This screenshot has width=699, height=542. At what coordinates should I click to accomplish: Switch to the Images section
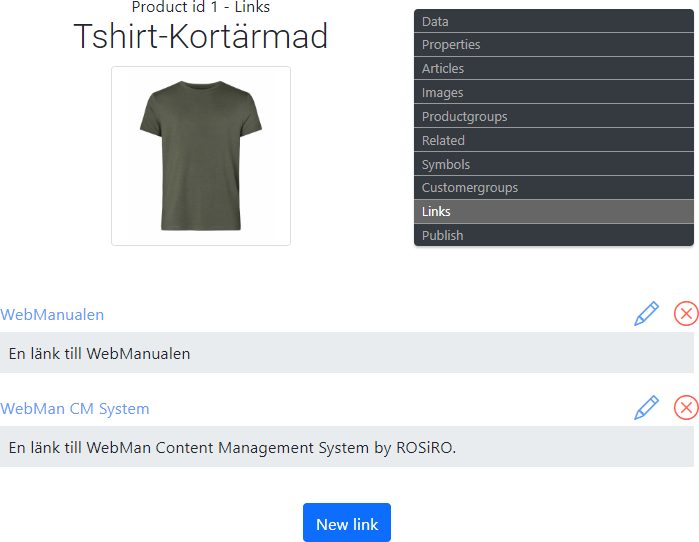tap(553, 93)
